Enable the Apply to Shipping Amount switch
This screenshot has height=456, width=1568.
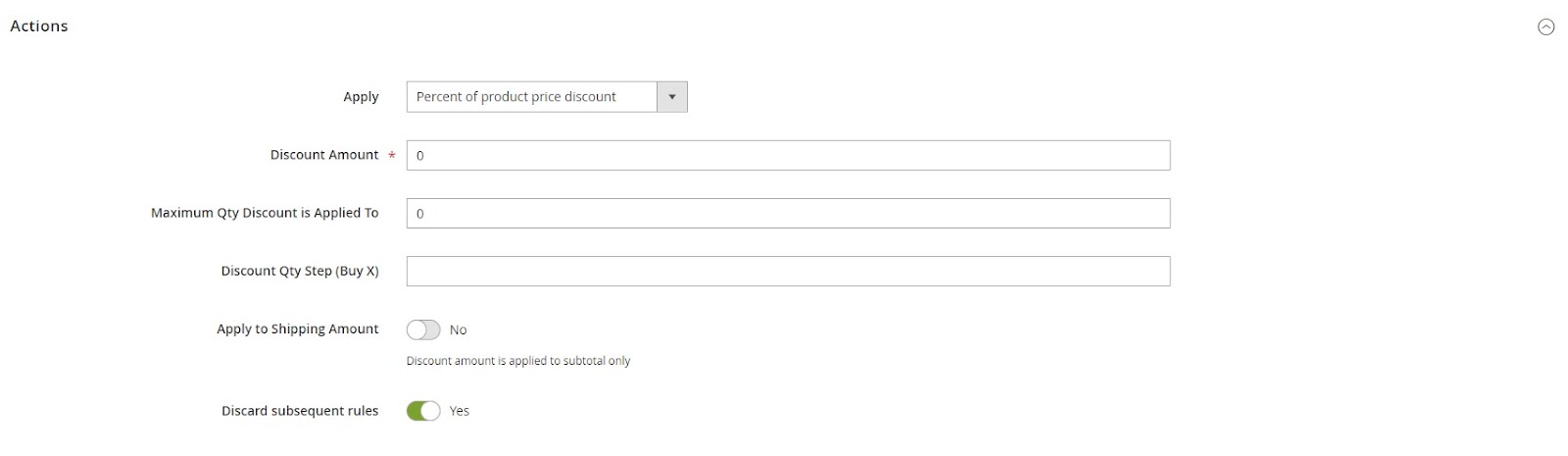click(x=423, y=329)
